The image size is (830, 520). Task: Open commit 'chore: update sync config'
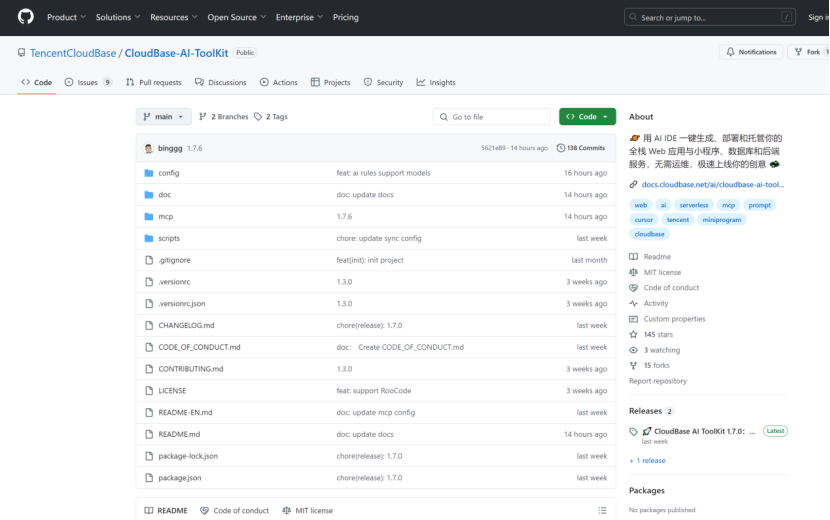click(379, 238)
